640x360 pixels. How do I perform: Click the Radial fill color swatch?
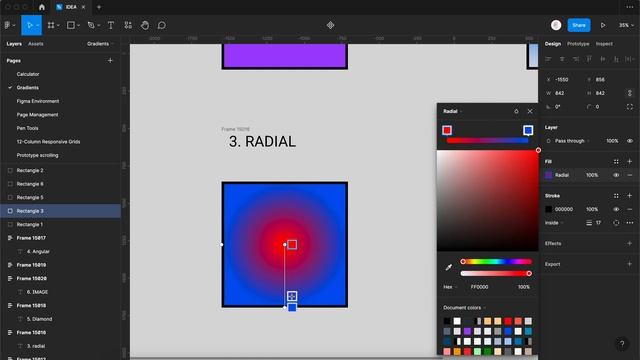[549, 175]
